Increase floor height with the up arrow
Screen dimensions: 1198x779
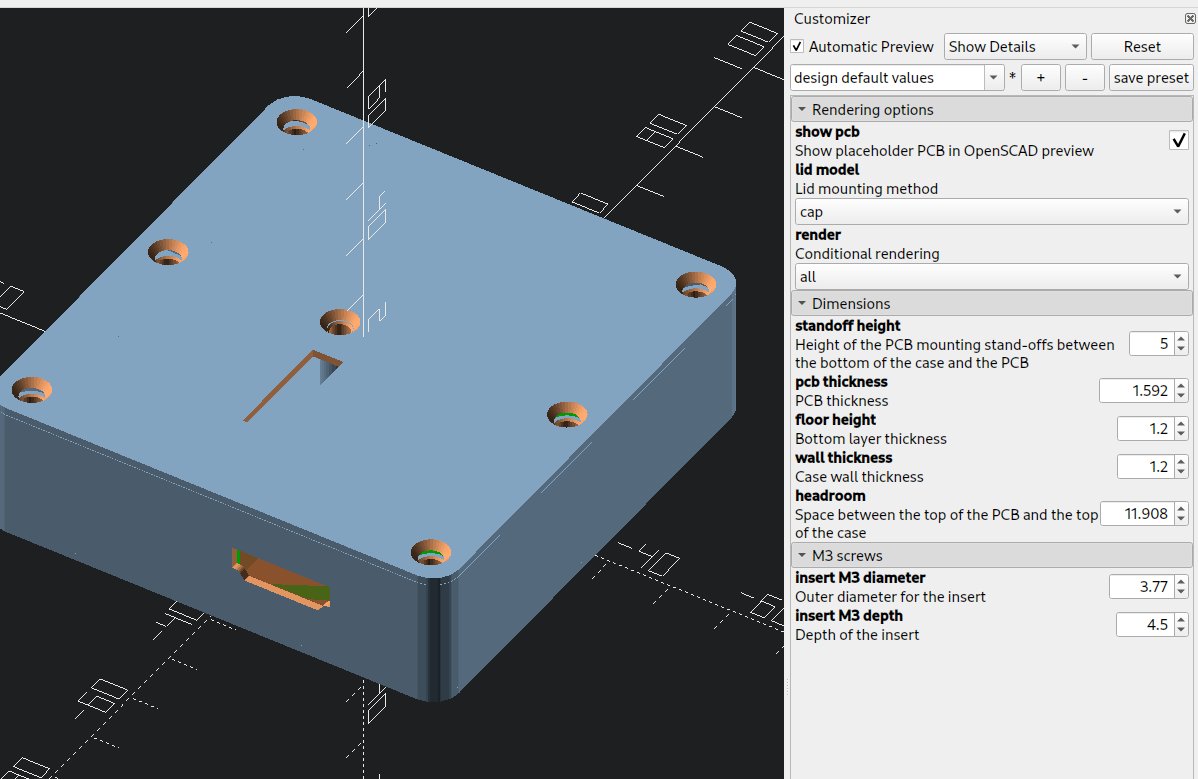coord(1181,423)
